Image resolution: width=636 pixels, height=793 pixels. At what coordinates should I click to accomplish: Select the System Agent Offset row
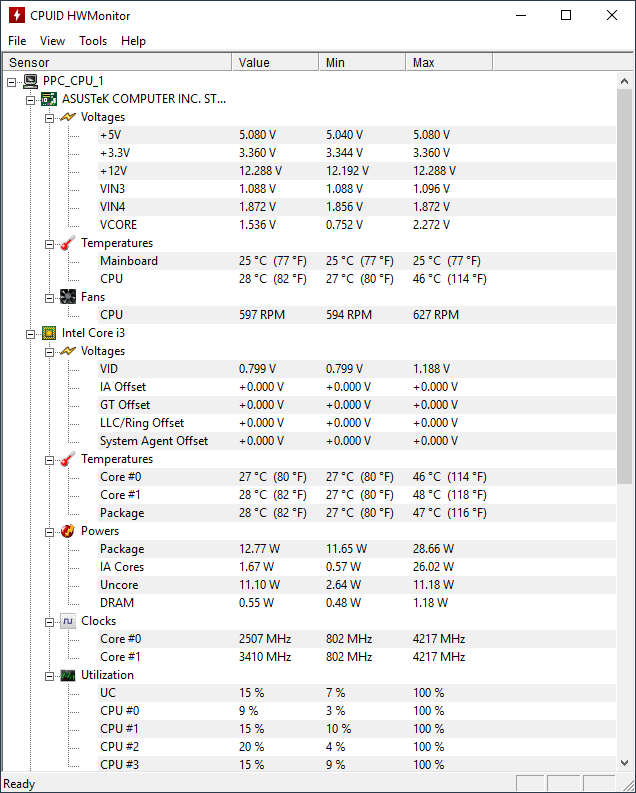pyautogui.click(x=357, y=441)
